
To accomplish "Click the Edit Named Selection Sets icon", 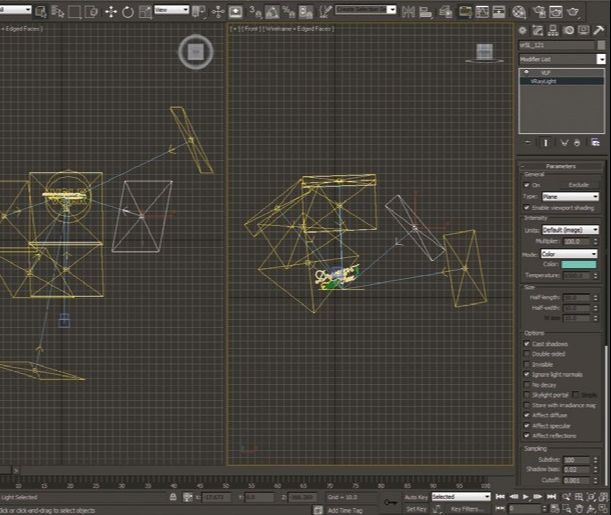I will tap(325, 12).
